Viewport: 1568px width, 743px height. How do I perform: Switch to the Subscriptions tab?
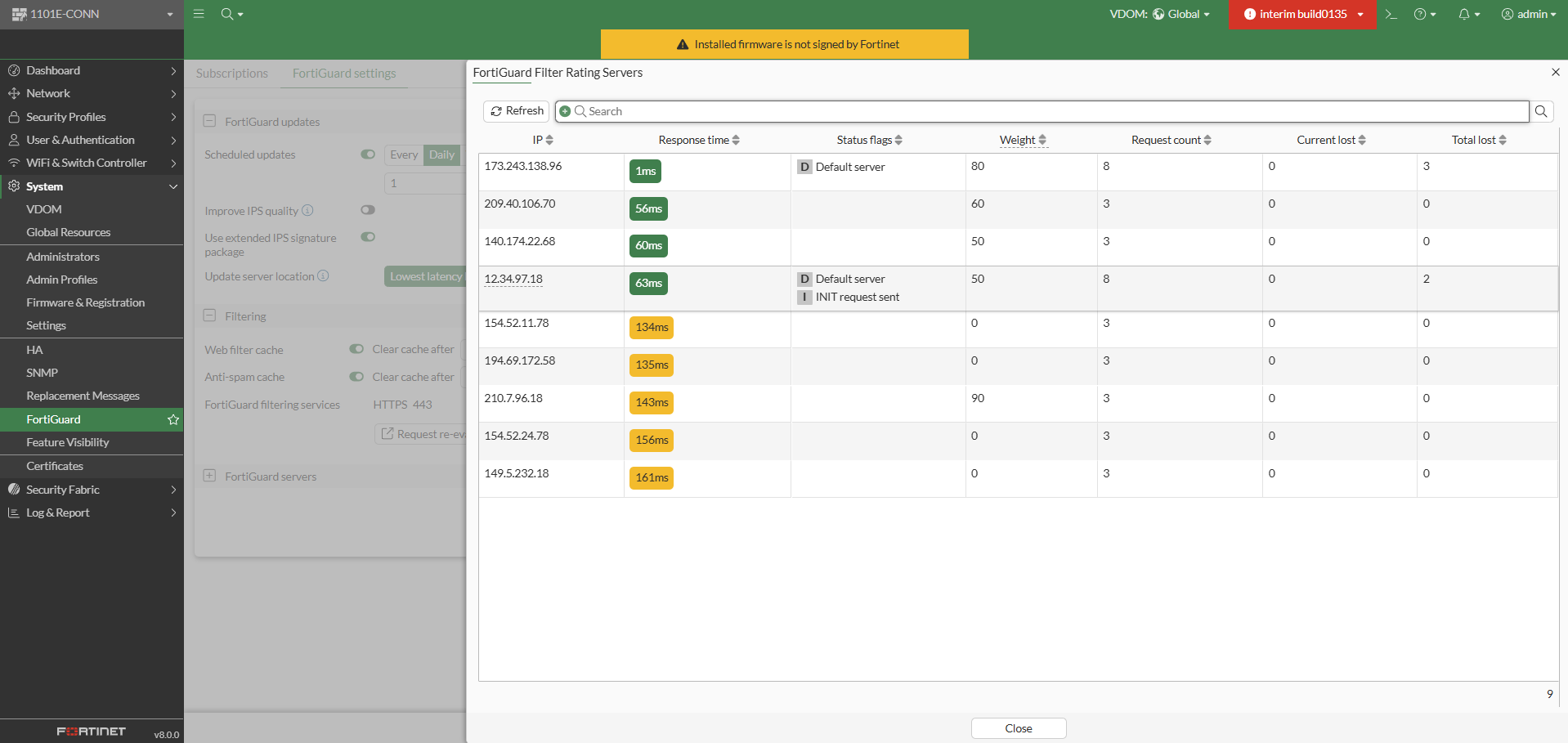[x=232, y=74]
